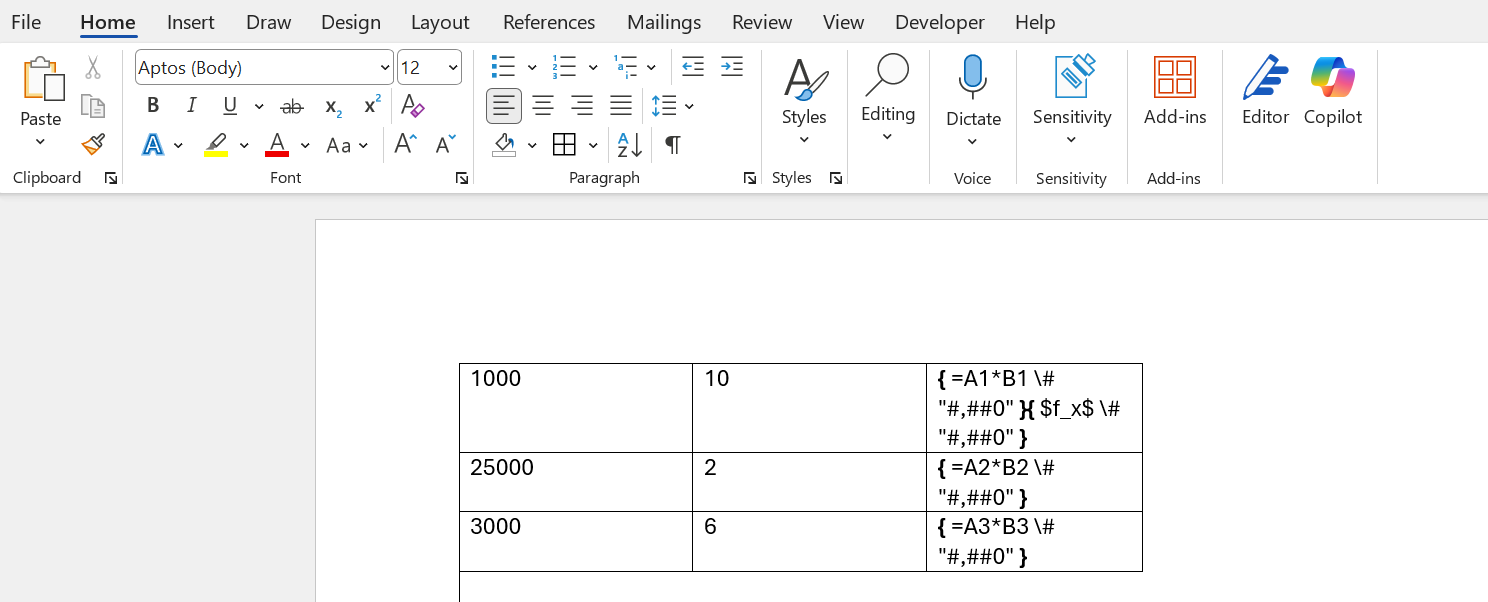Expand borders options arrow
This screenshot has height=602, width=1488.
pyautogui.click(x=593, y=146)
